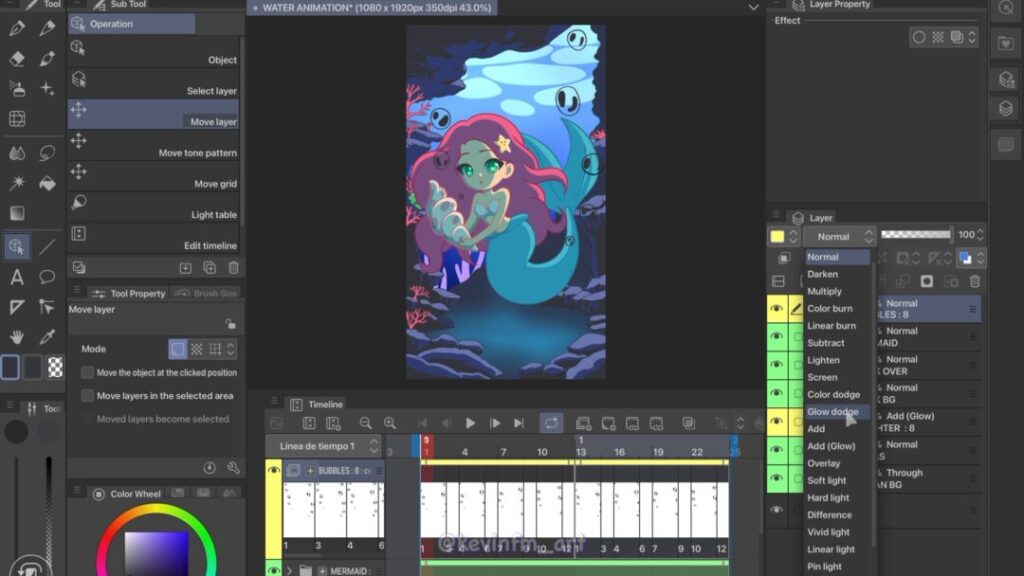Select the Lasso selection tool
Viewport: 1024px width, 576px height.
(x=47, y=153)
